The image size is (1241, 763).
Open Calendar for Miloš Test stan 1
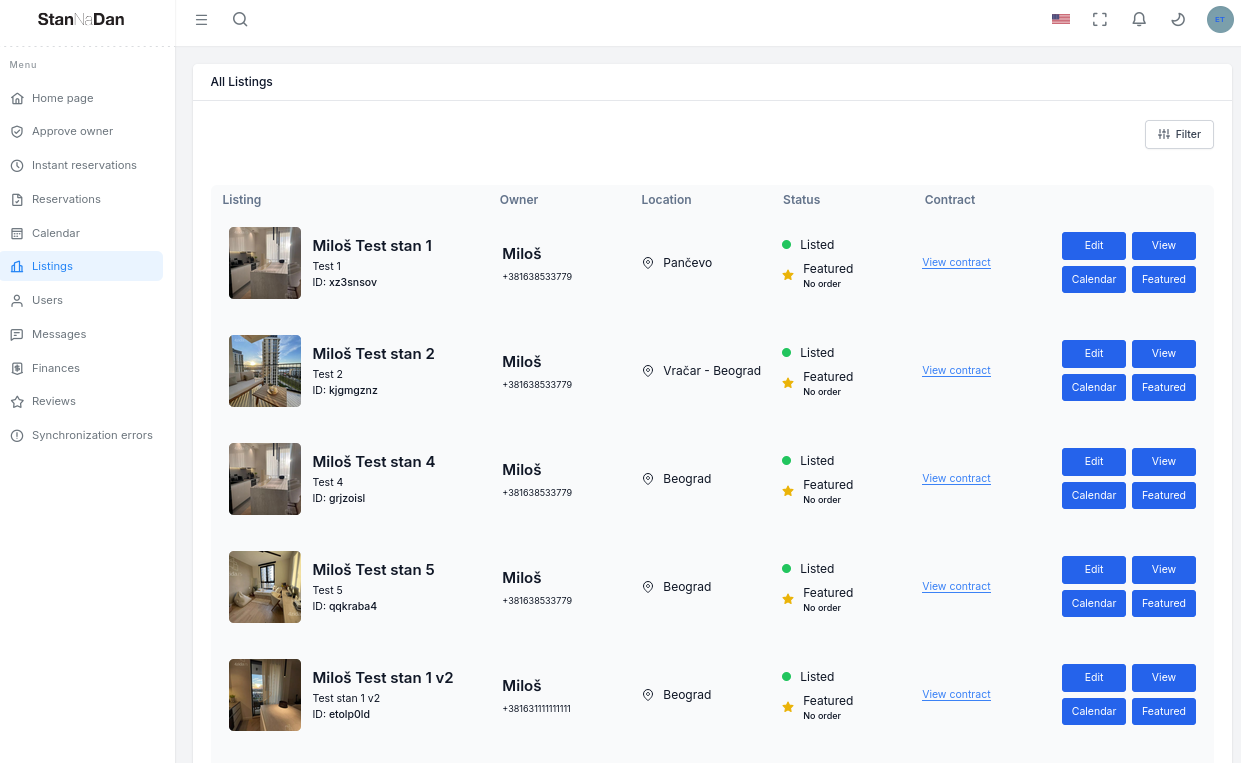(1094, 279)
